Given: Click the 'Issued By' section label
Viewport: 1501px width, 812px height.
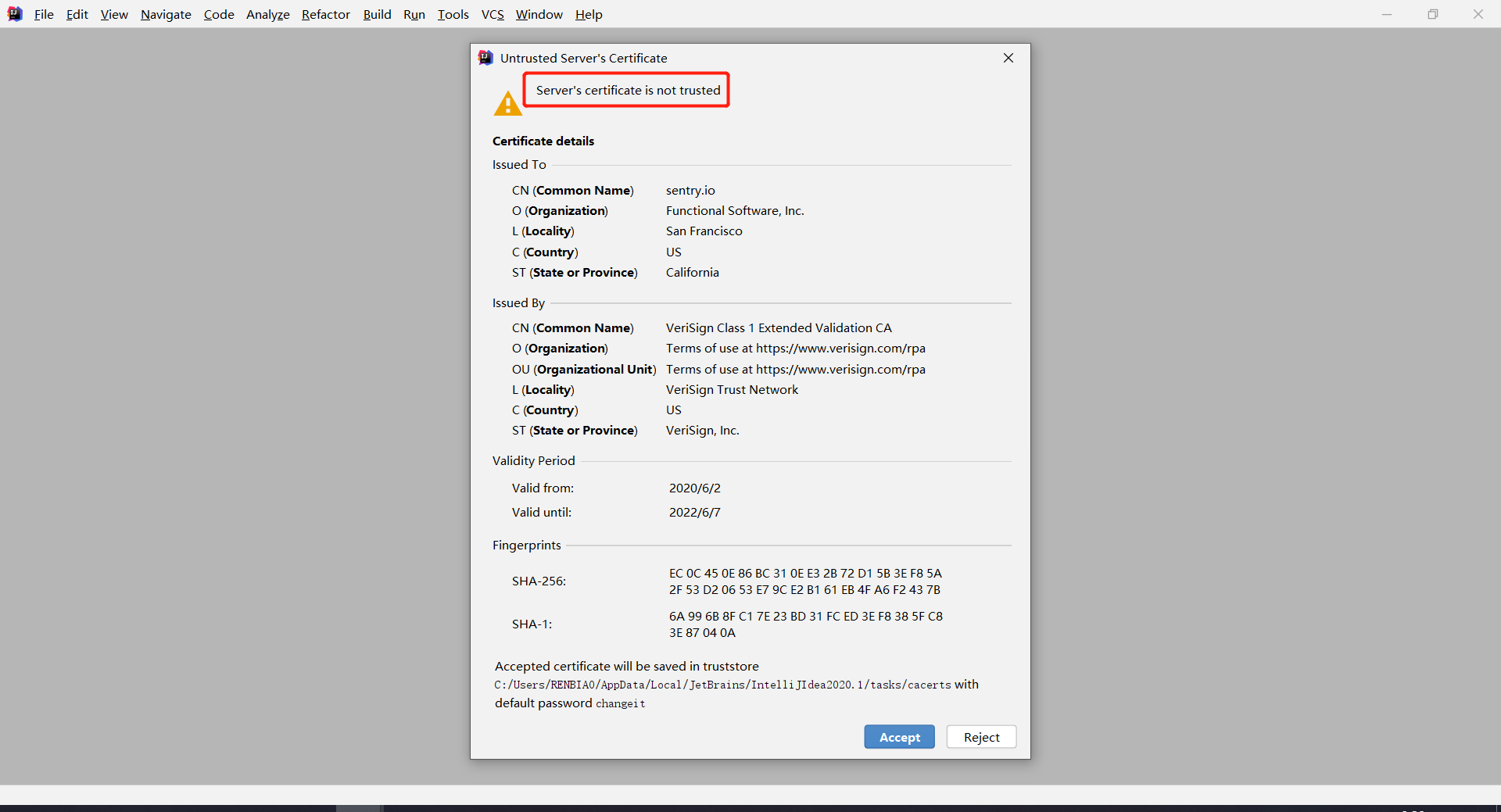Looking at the screenshot, I should (x=518, y=302).
